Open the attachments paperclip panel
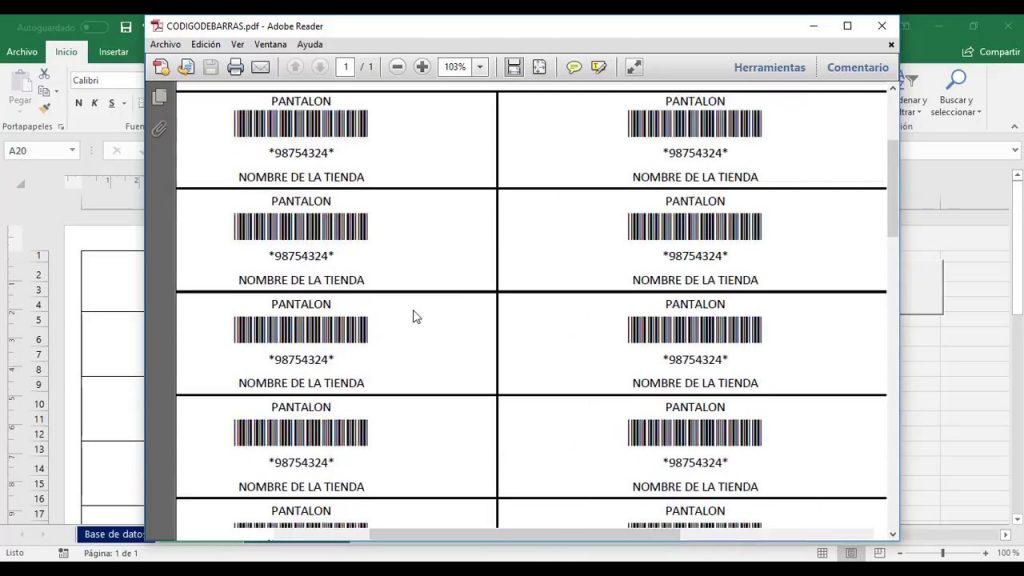The width and height of the screenshot is (1024, 576). pos(159,128)
